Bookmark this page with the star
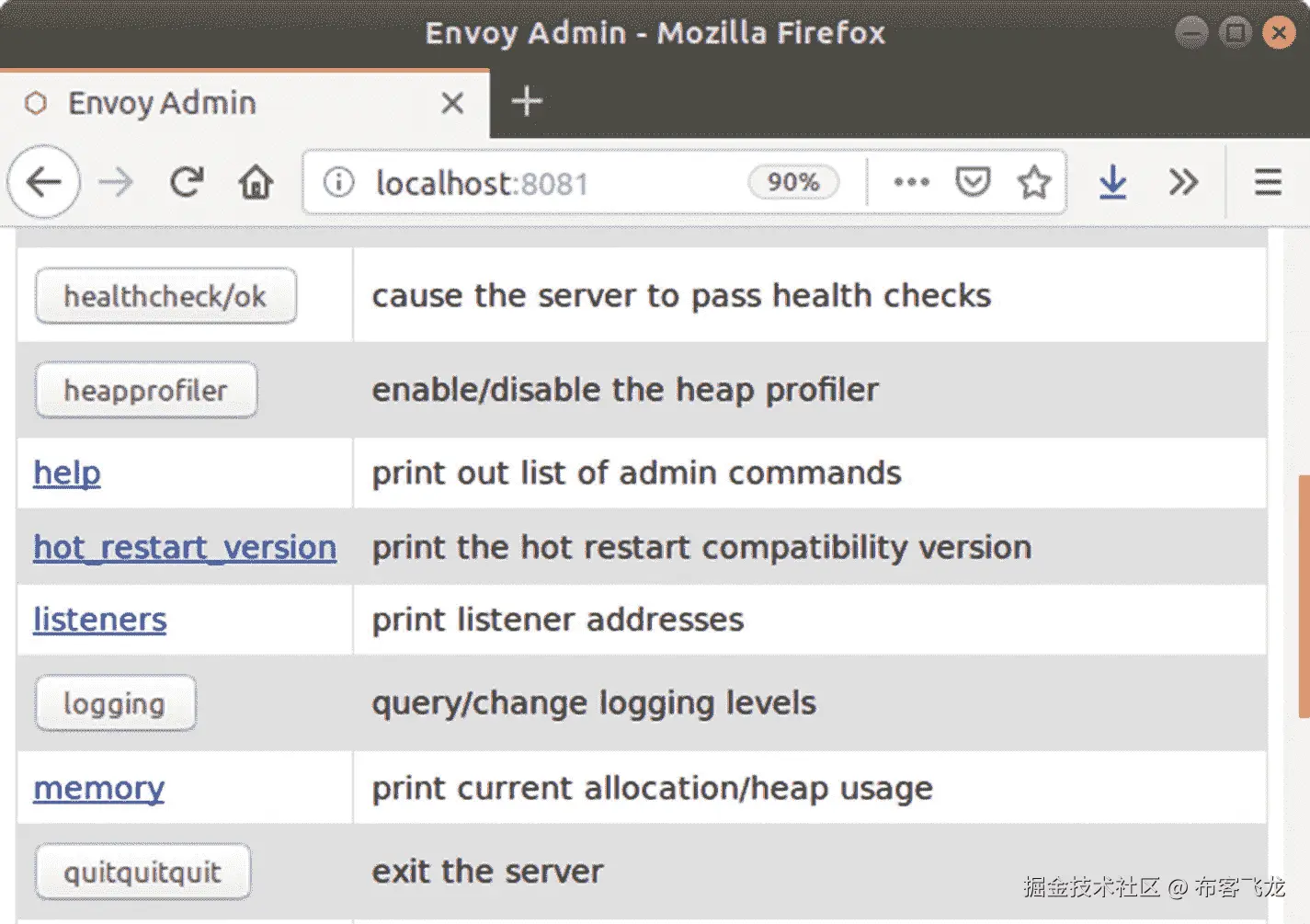 [1034, 182]
